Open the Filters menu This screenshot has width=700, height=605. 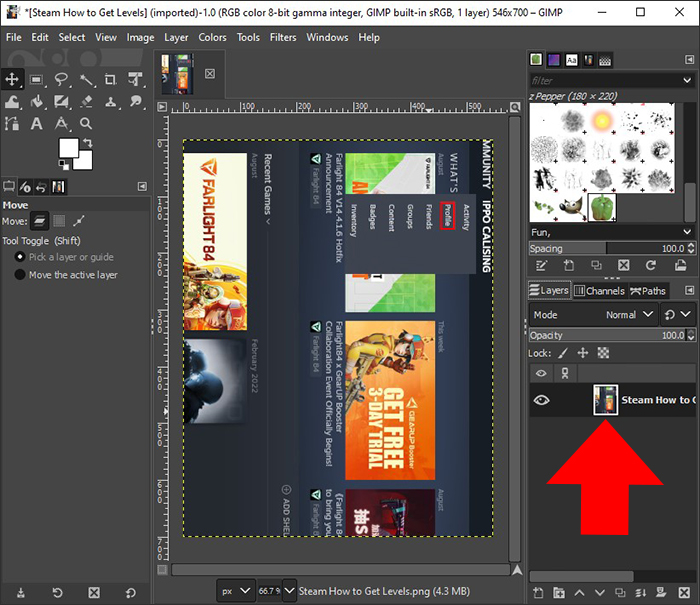pyautogui.click(x=283, y=37)
